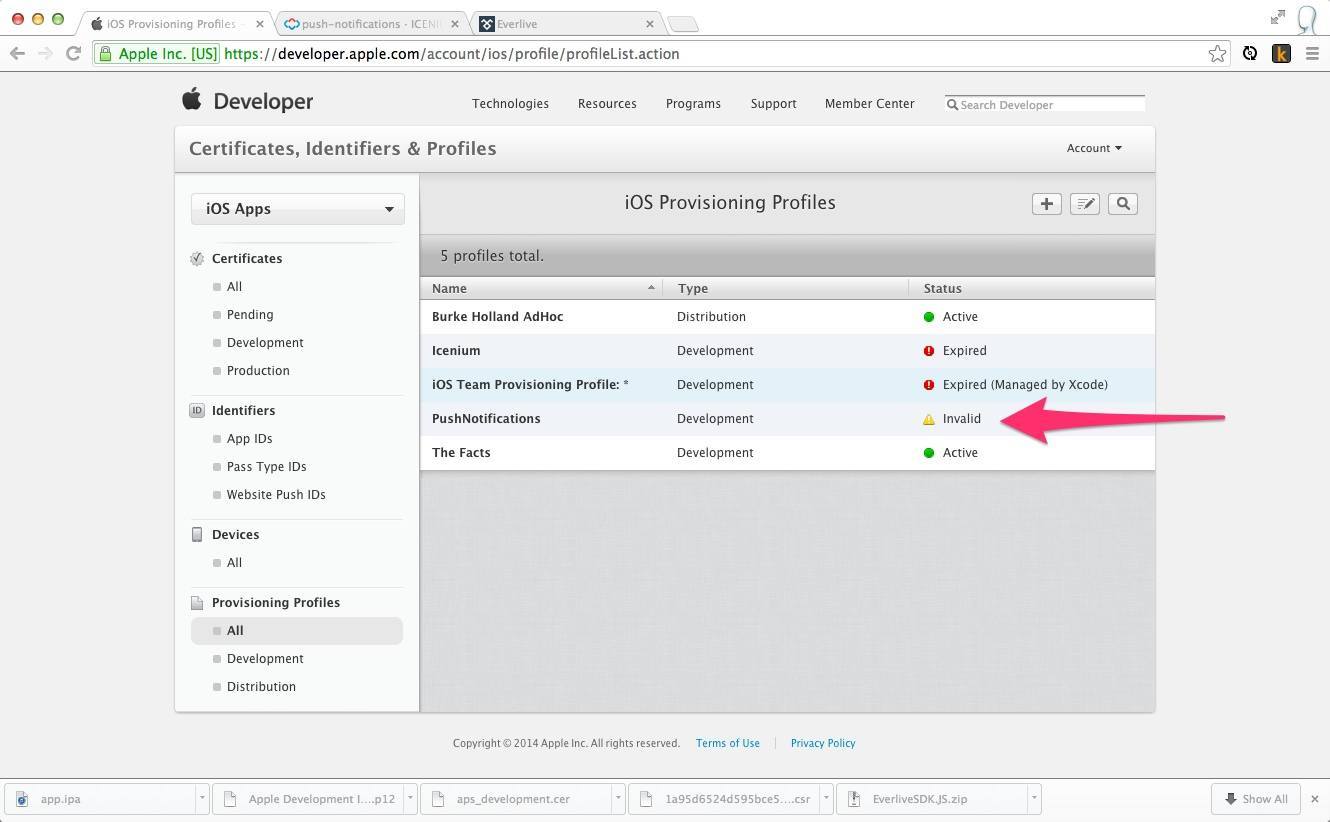The height and width of the screenshot is (822, 1330).
Task: Click the Apple logo in the header
Action: 192,99
